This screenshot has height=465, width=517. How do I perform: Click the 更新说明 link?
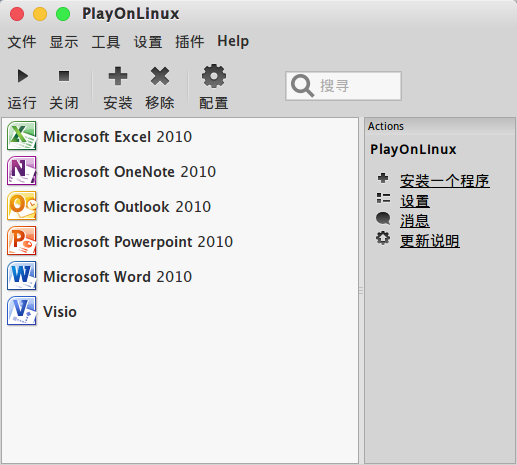[430, 241]
